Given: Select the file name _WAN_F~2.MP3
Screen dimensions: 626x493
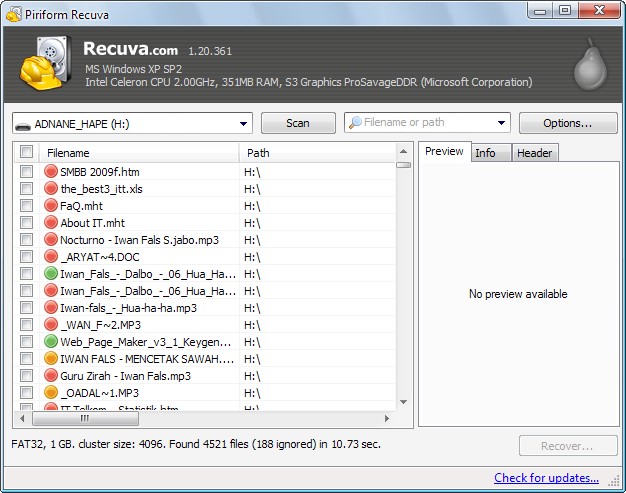Looking at the screenshot, I should [100, 325].
